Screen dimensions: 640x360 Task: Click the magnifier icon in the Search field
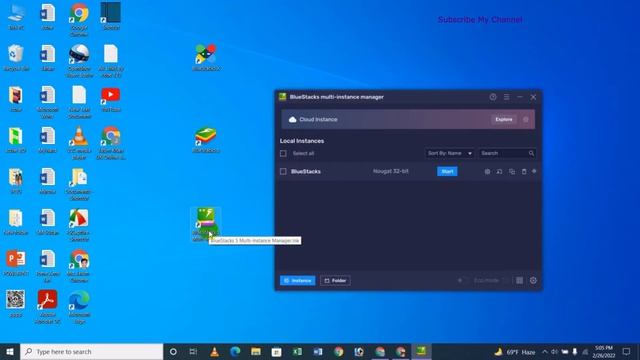(531, 153)
